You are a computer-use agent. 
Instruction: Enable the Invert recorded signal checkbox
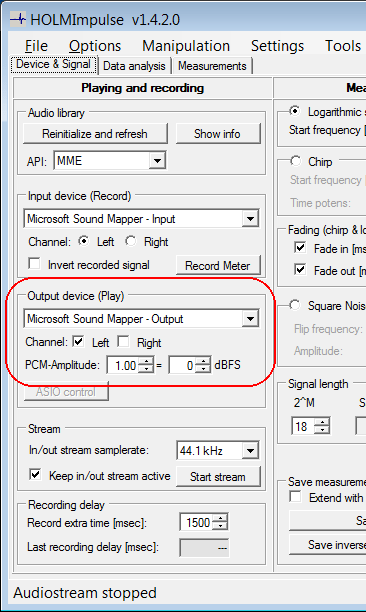click(35, 263)
